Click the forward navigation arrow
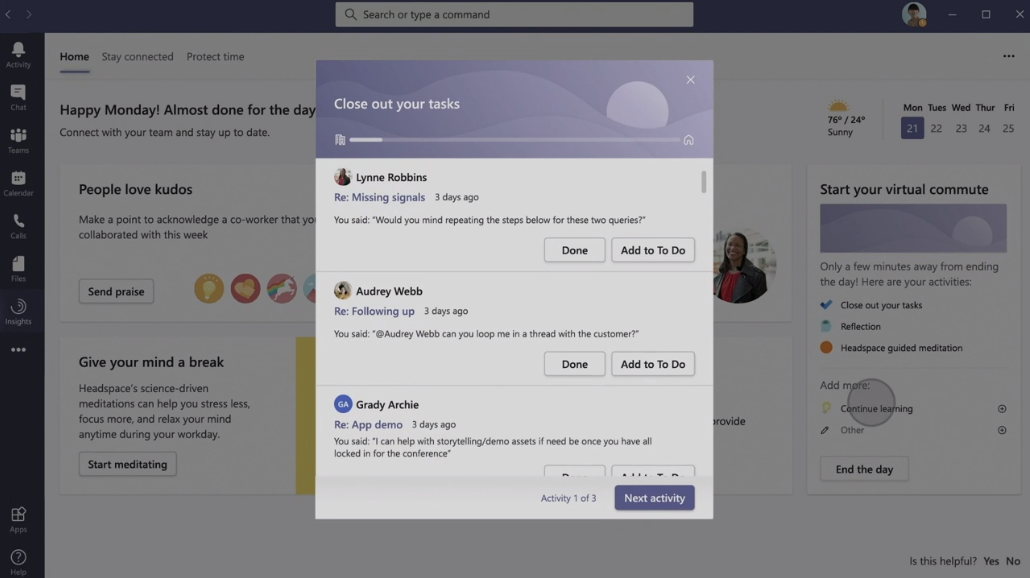Image resolution: width=1030 pixels, height=578 pixels. (28, 14)
